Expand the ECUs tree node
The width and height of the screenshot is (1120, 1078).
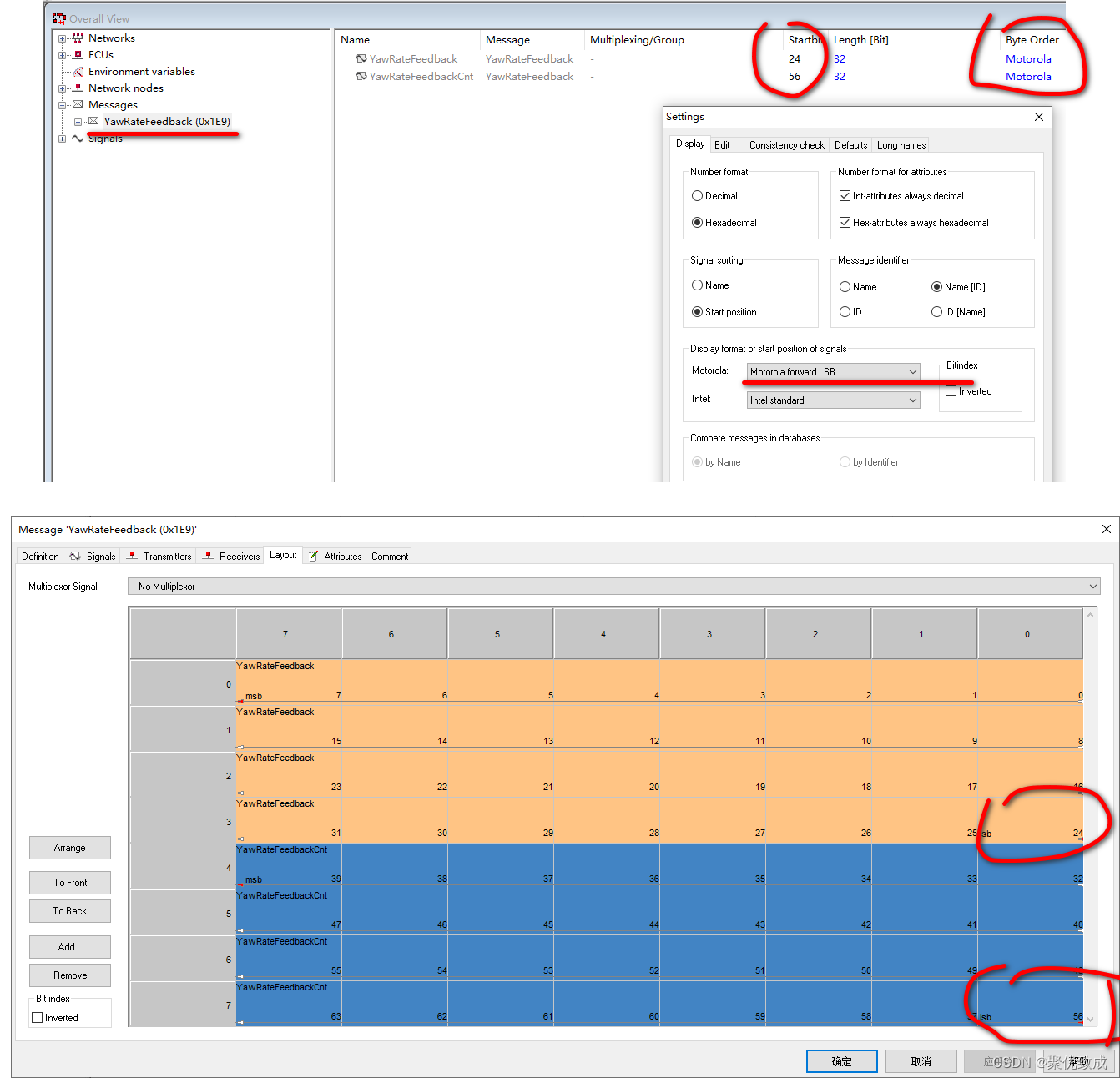tap(62, 55)
